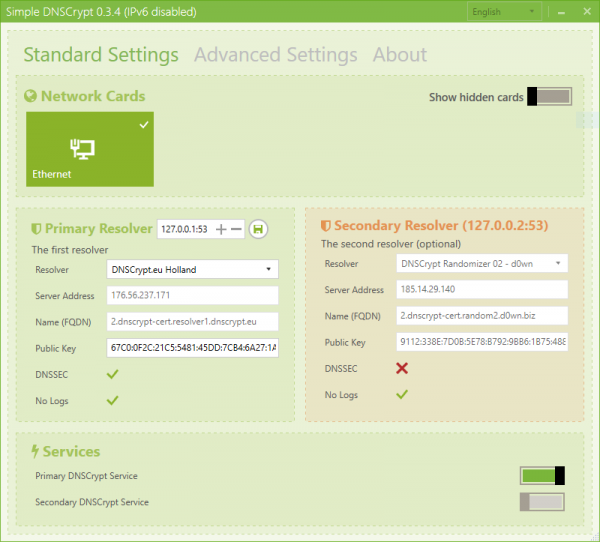Click the Ethernet network card tile
The width and height of the screenshot is (600, 542).
(90, 149)
